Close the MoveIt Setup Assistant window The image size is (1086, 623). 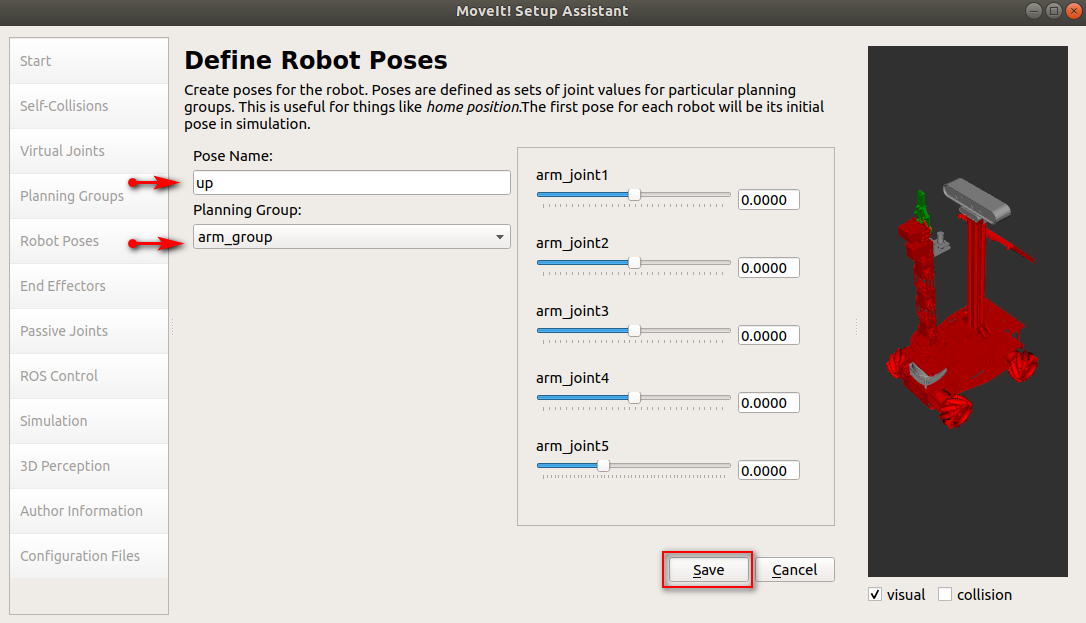pos(1074,10)
